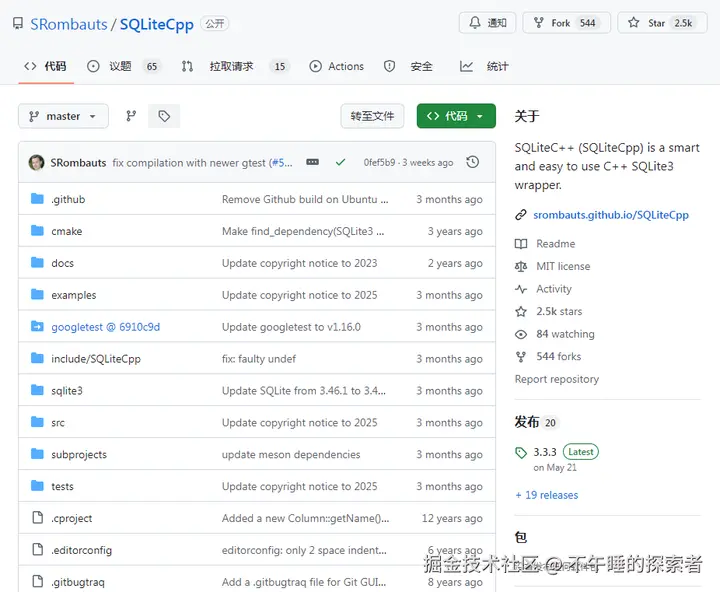
Task: Open the + 19 releases link
Action: point(546,495)
